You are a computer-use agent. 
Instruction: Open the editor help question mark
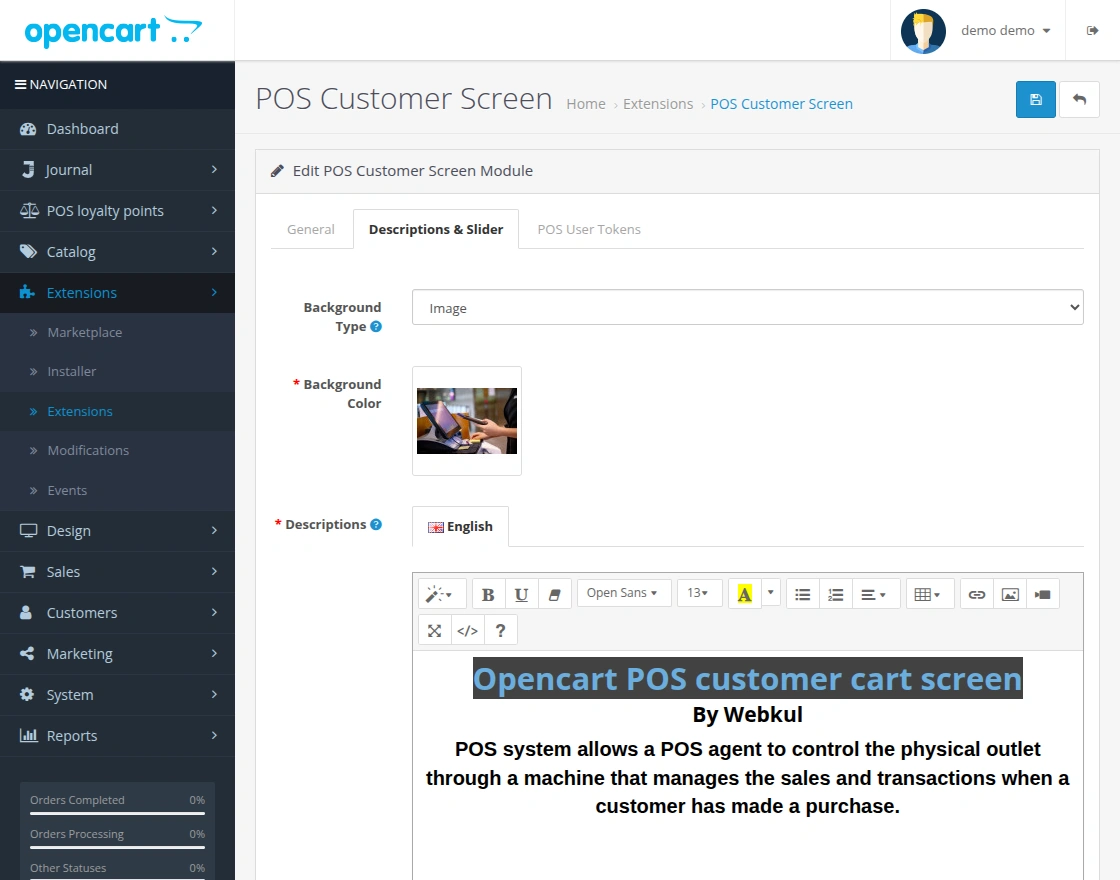click(500, 630)
